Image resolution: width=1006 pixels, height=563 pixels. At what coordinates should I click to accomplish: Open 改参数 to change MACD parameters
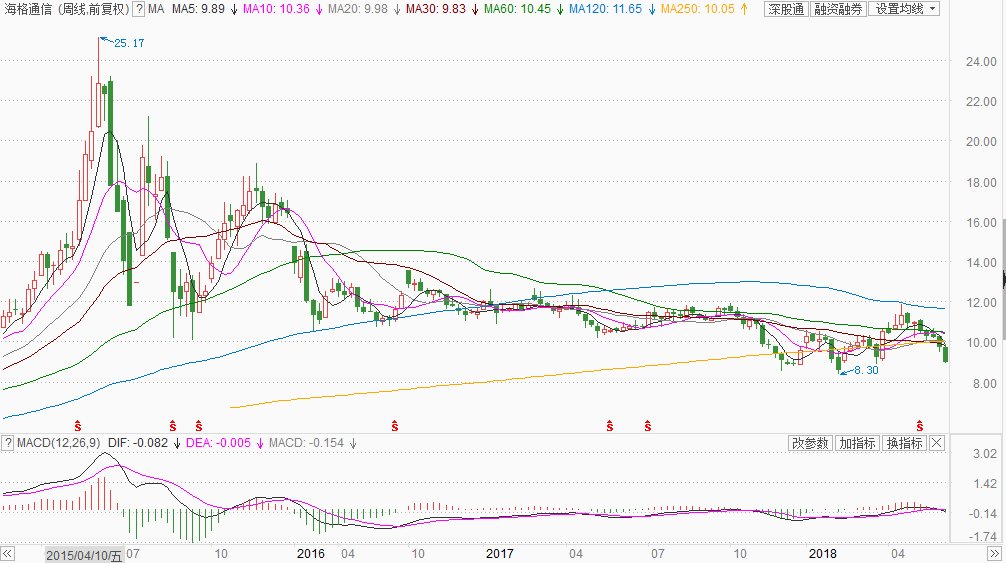(810, 443)
